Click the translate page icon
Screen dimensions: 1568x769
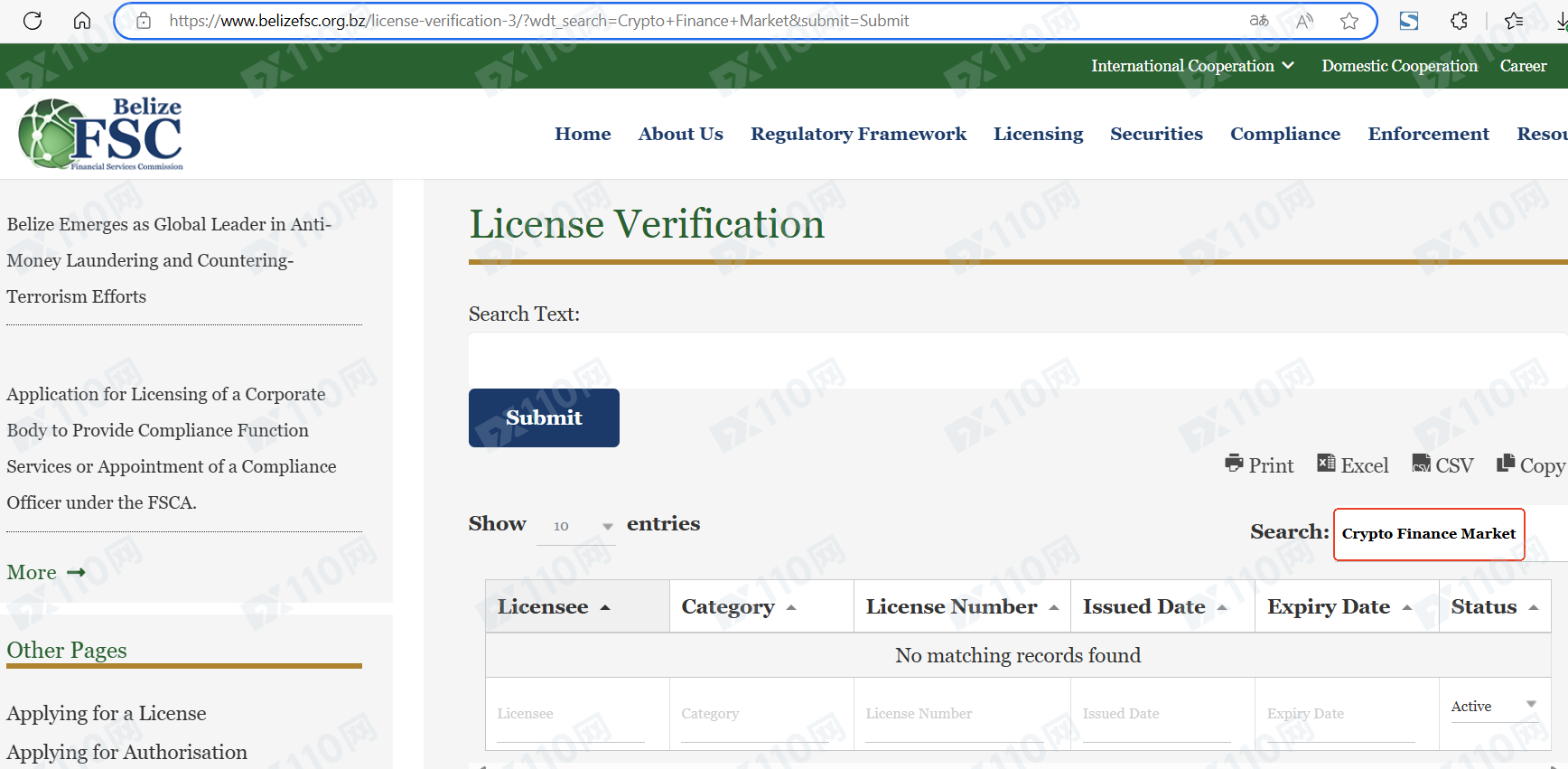click(1259, 21)
